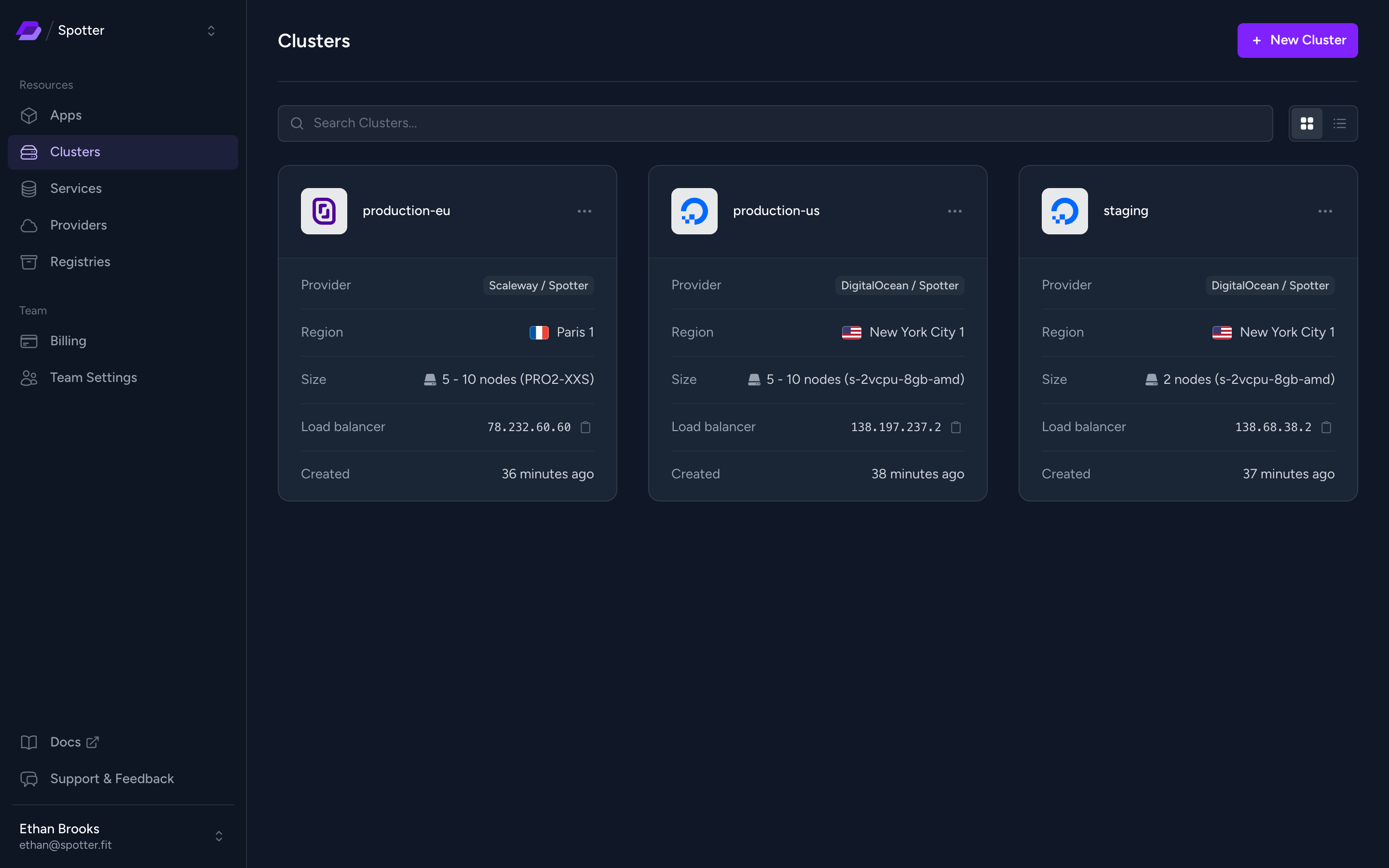Switch to list view

point(1340,123)
